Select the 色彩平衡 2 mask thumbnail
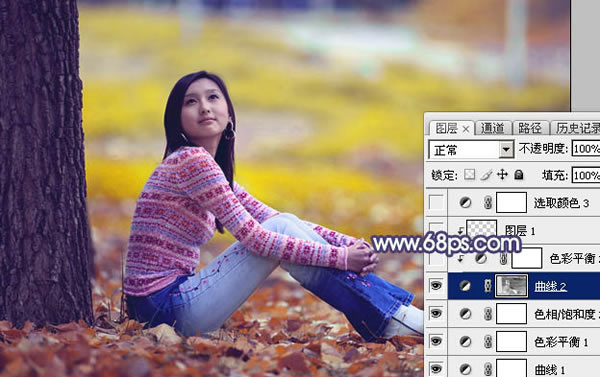The image size is (600, 377). coord(527,258)
